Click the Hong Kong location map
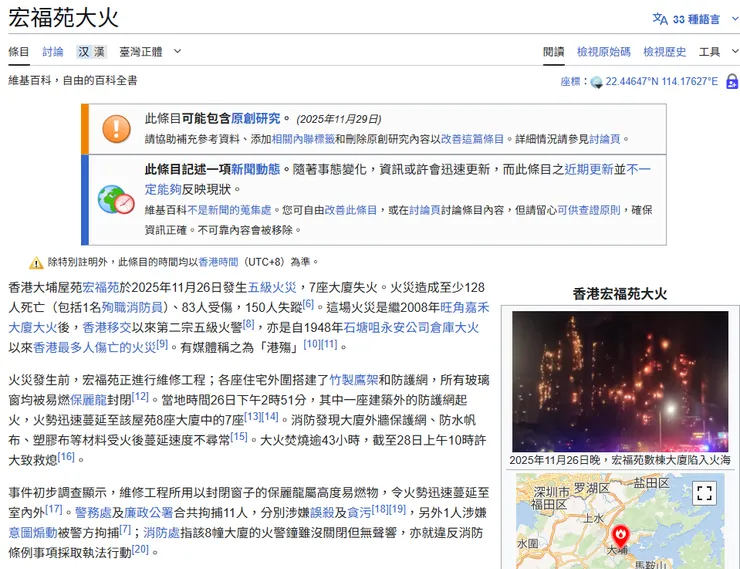 pos(620,521)
